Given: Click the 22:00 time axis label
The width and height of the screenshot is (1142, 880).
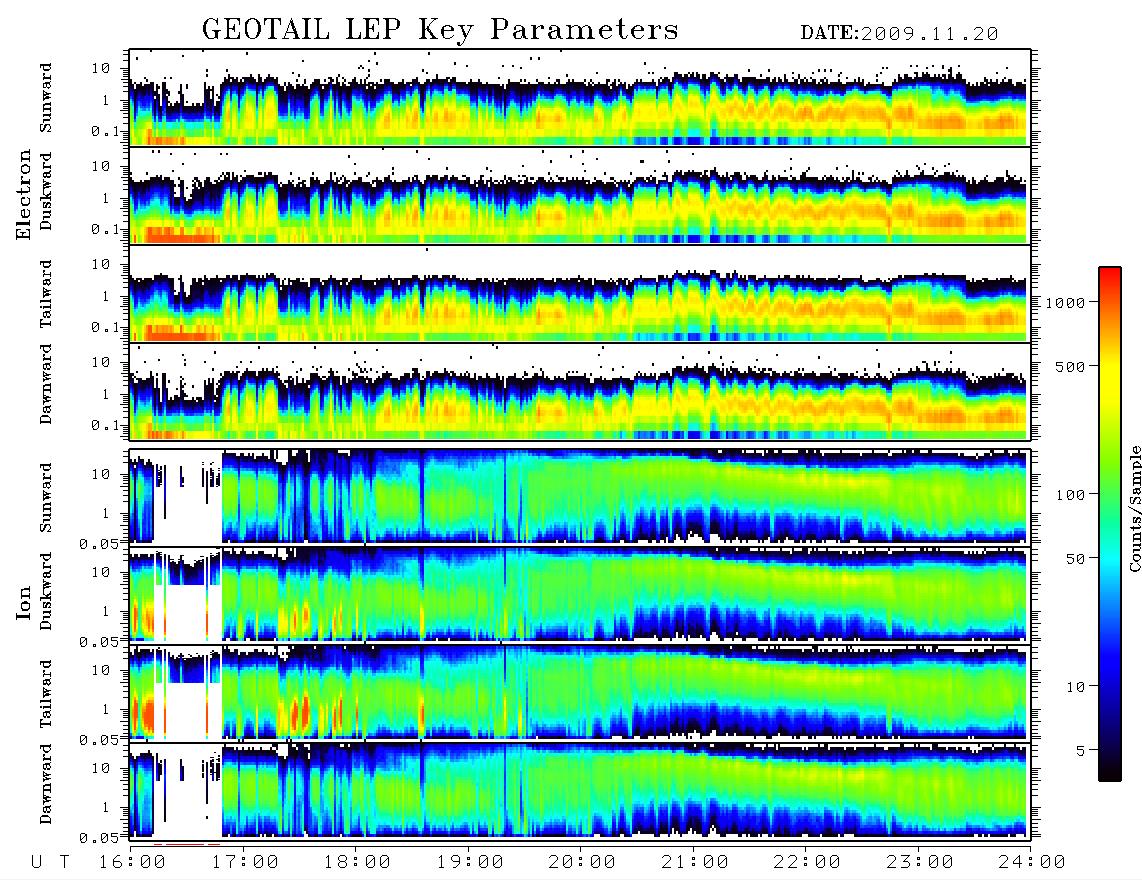Looking at the screenshot, I should [x=807, y=862].
